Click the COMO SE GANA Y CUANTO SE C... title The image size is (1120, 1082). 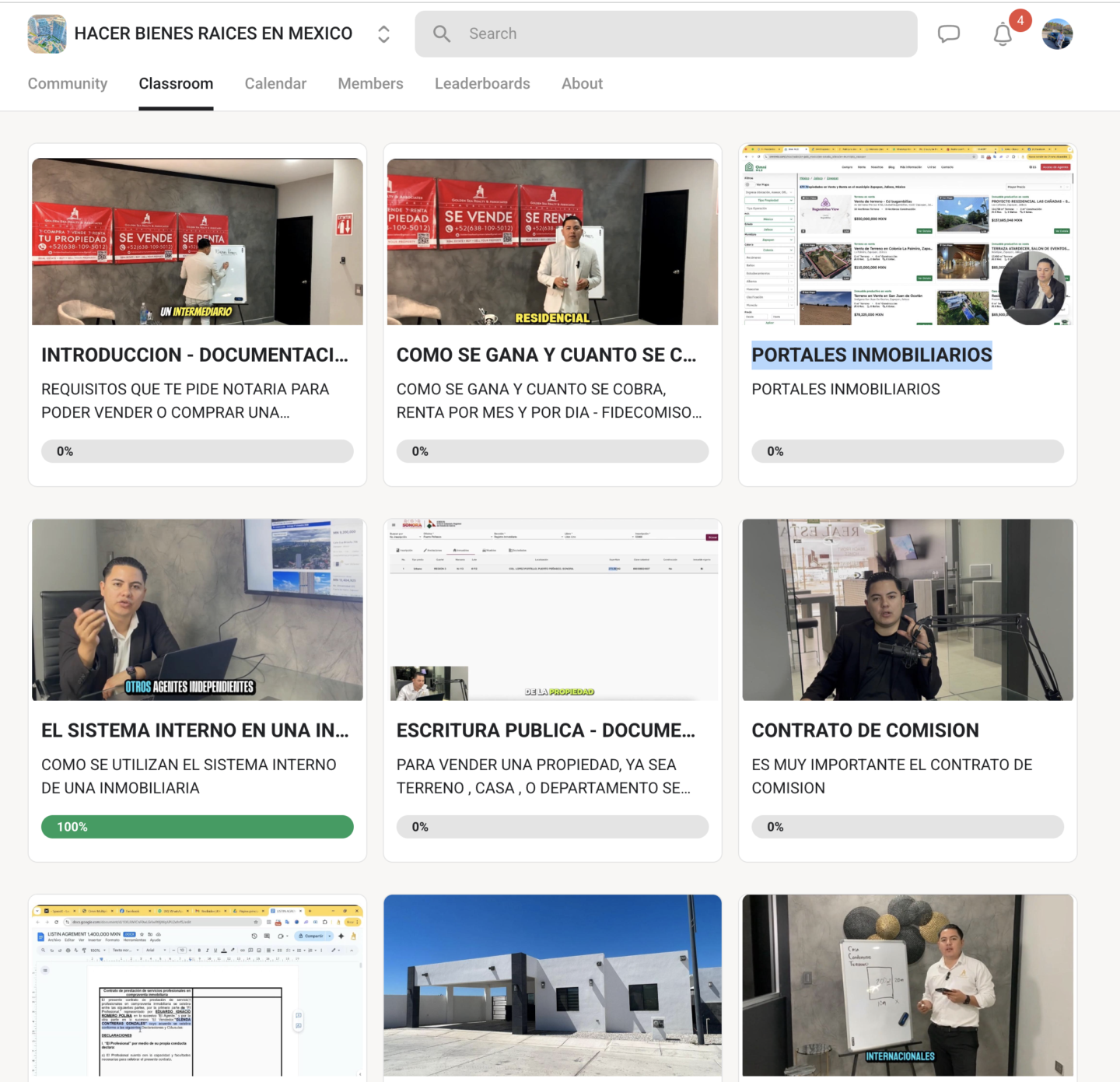coord(547,355)
